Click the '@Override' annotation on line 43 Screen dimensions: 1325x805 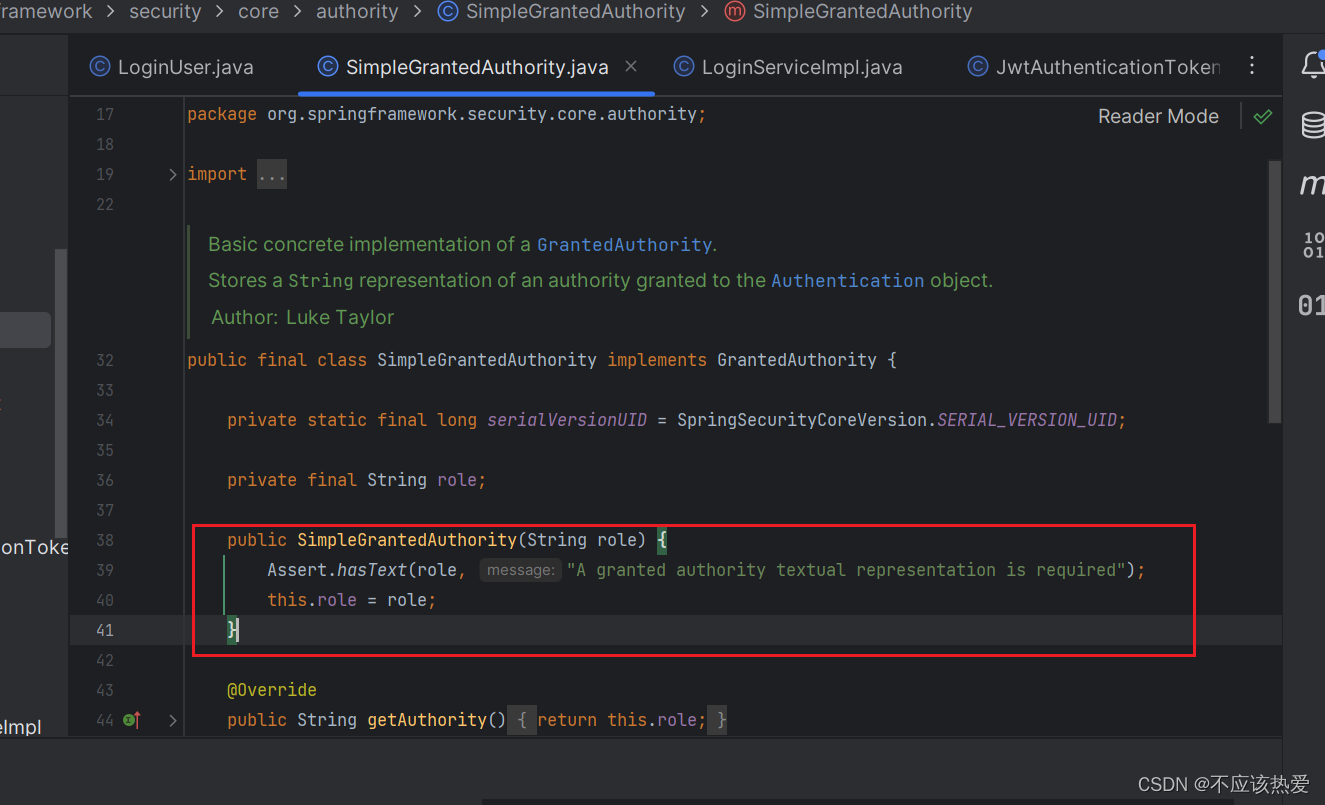coord(272,690)
